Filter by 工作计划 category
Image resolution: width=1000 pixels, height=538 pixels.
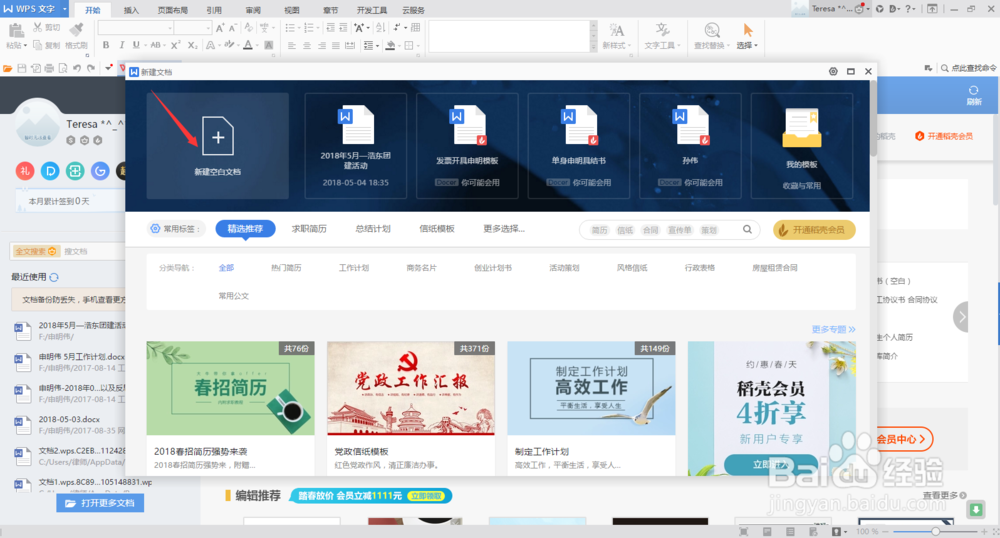pyautogui.click(x=354, y=268)
